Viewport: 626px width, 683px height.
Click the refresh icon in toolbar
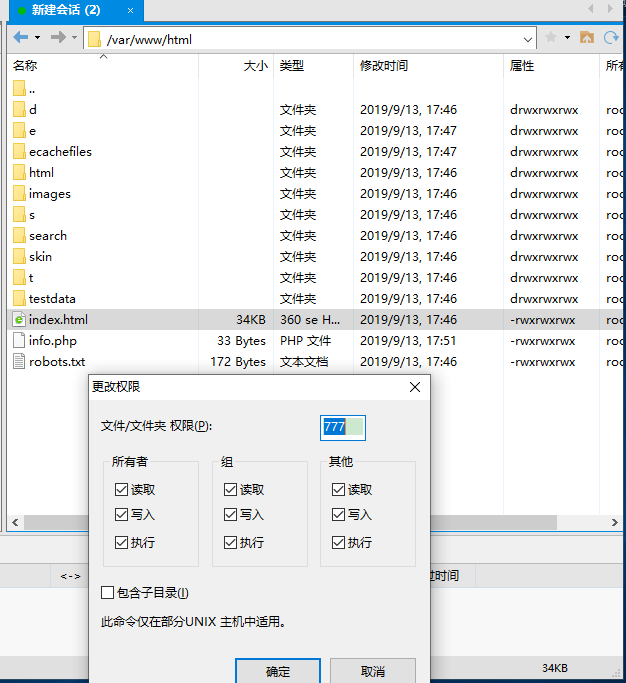point(611,38)
